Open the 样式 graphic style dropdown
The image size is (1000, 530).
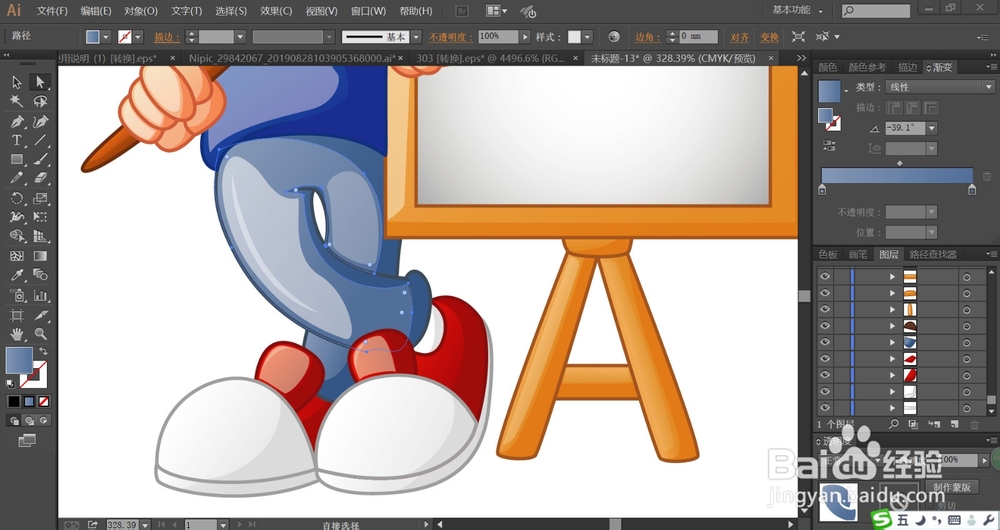587,37
